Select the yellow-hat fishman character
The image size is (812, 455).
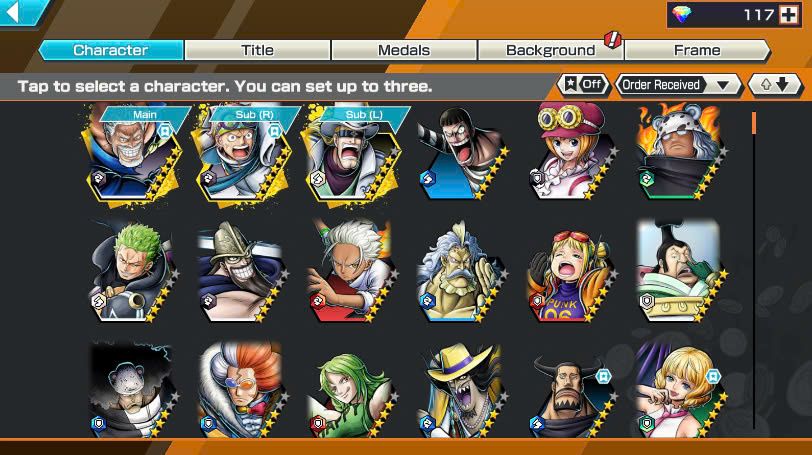(462, 390)
